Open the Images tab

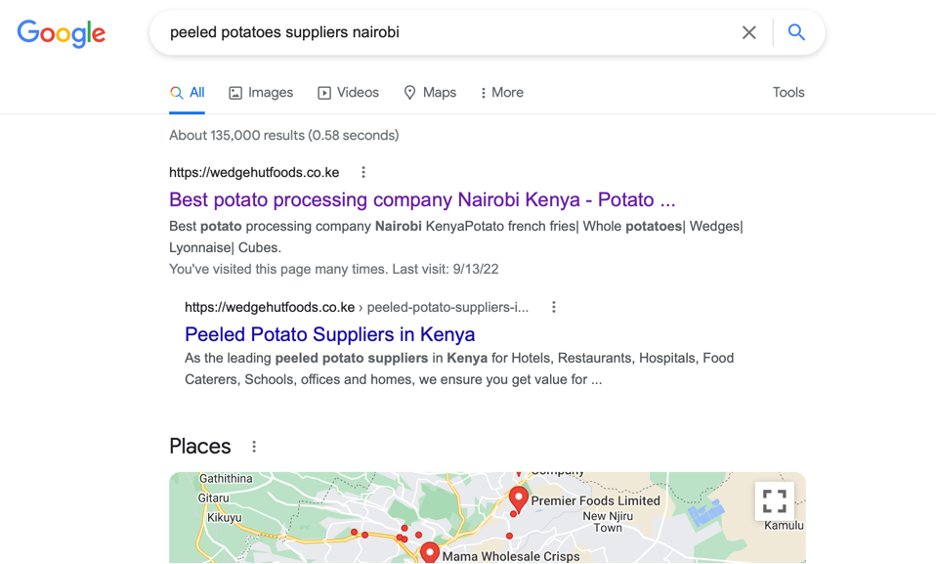(261, 93)
